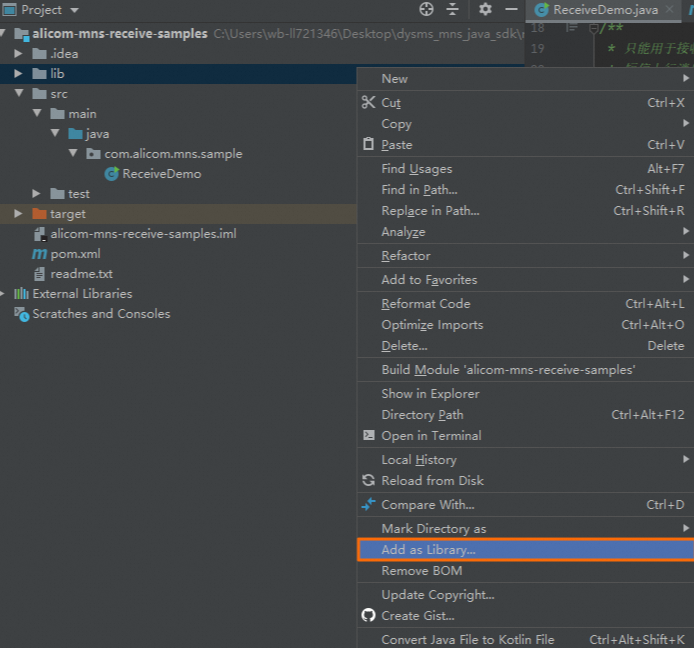Image resolution: width=694 pixels, height=648 pixels.
Task: Choose Find Usages
Action: (525, 169)
